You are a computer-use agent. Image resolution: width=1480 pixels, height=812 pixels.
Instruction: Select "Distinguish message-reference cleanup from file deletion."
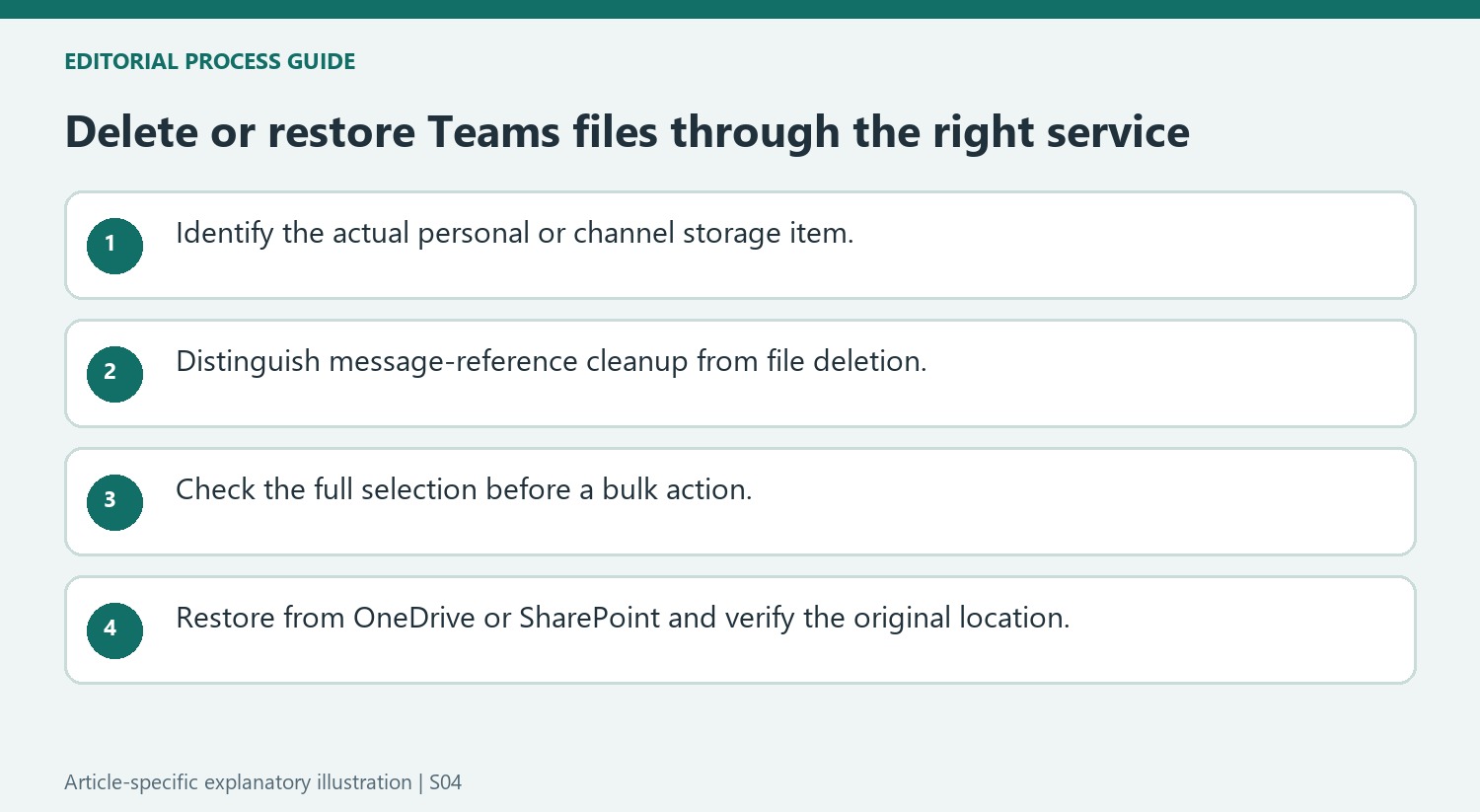pos(552,362)
